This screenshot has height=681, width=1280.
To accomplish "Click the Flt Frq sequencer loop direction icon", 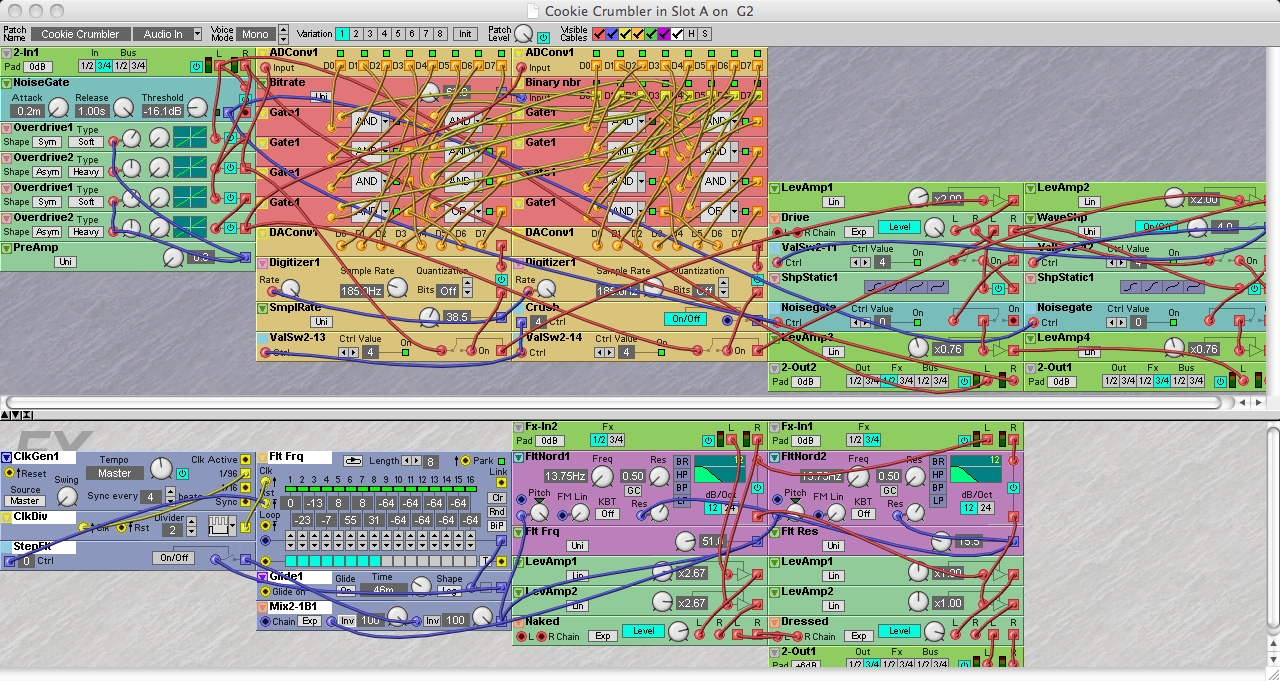I will tap(353, 461).
